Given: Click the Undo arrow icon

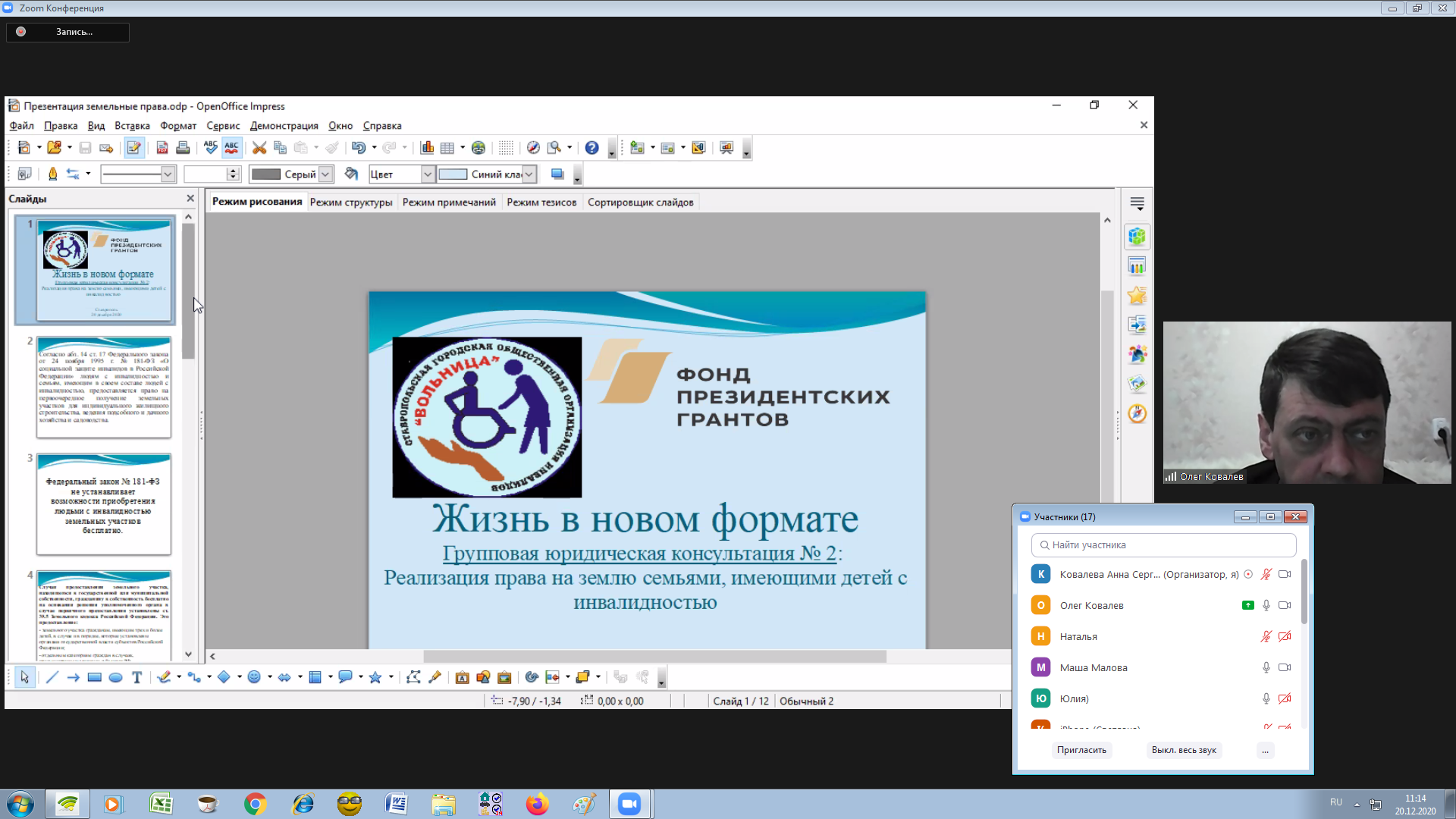Looking at the screenshot, I should pyautogui.click(x=358, y=148).
